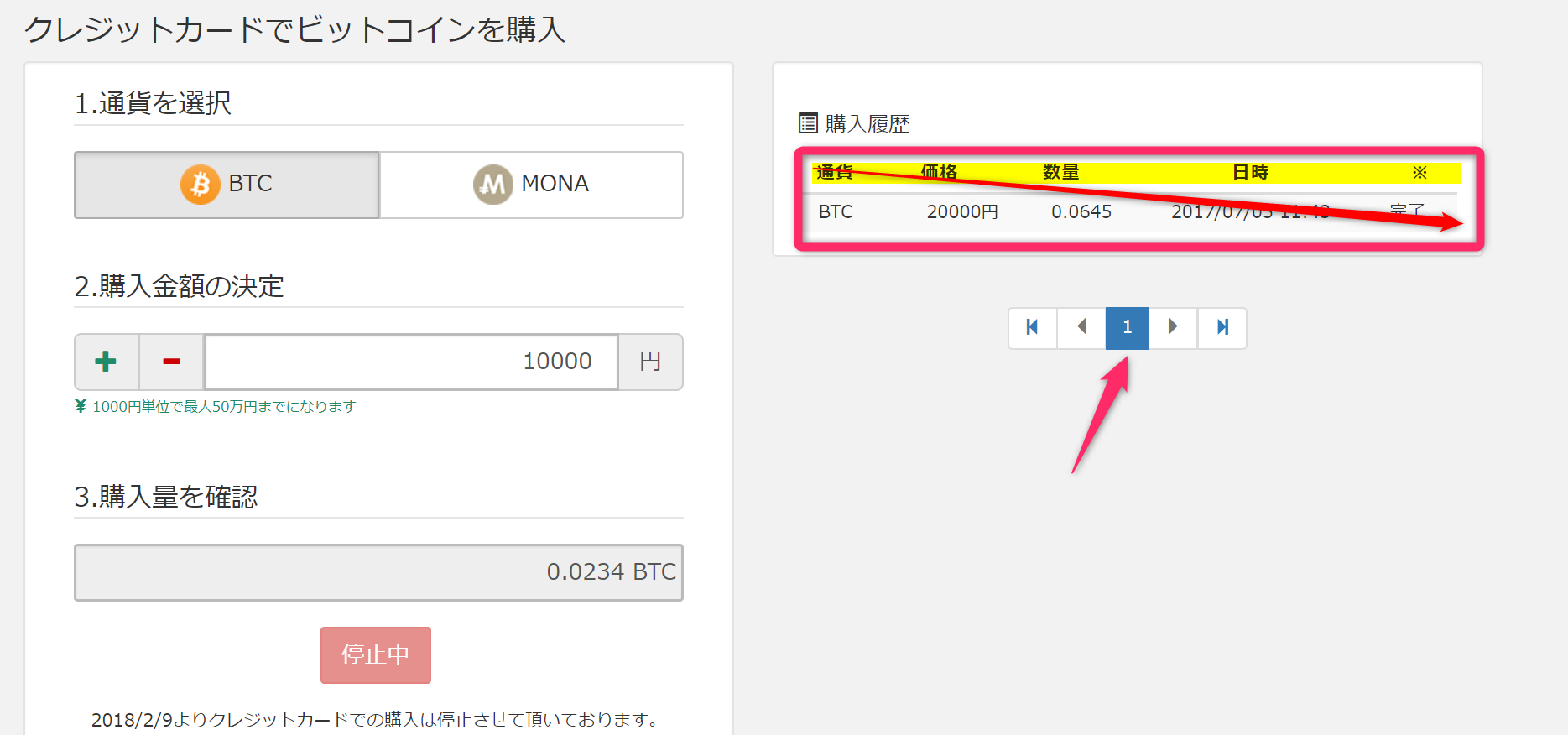
Task: Click the 価格 column header
Action: (x=939, y=173)
